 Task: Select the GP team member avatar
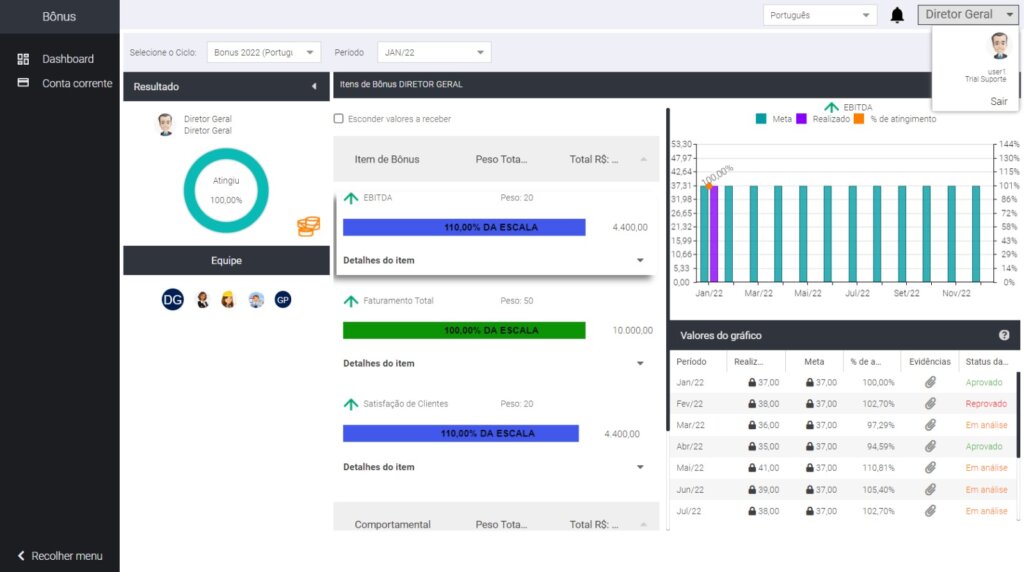[283, 300]
